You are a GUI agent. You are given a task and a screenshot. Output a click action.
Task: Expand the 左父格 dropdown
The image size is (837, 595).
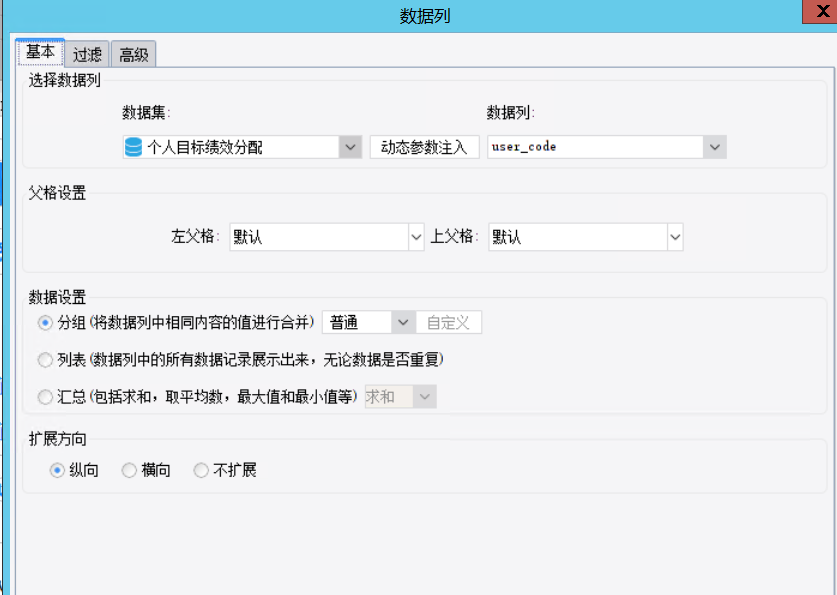[416, 237]
